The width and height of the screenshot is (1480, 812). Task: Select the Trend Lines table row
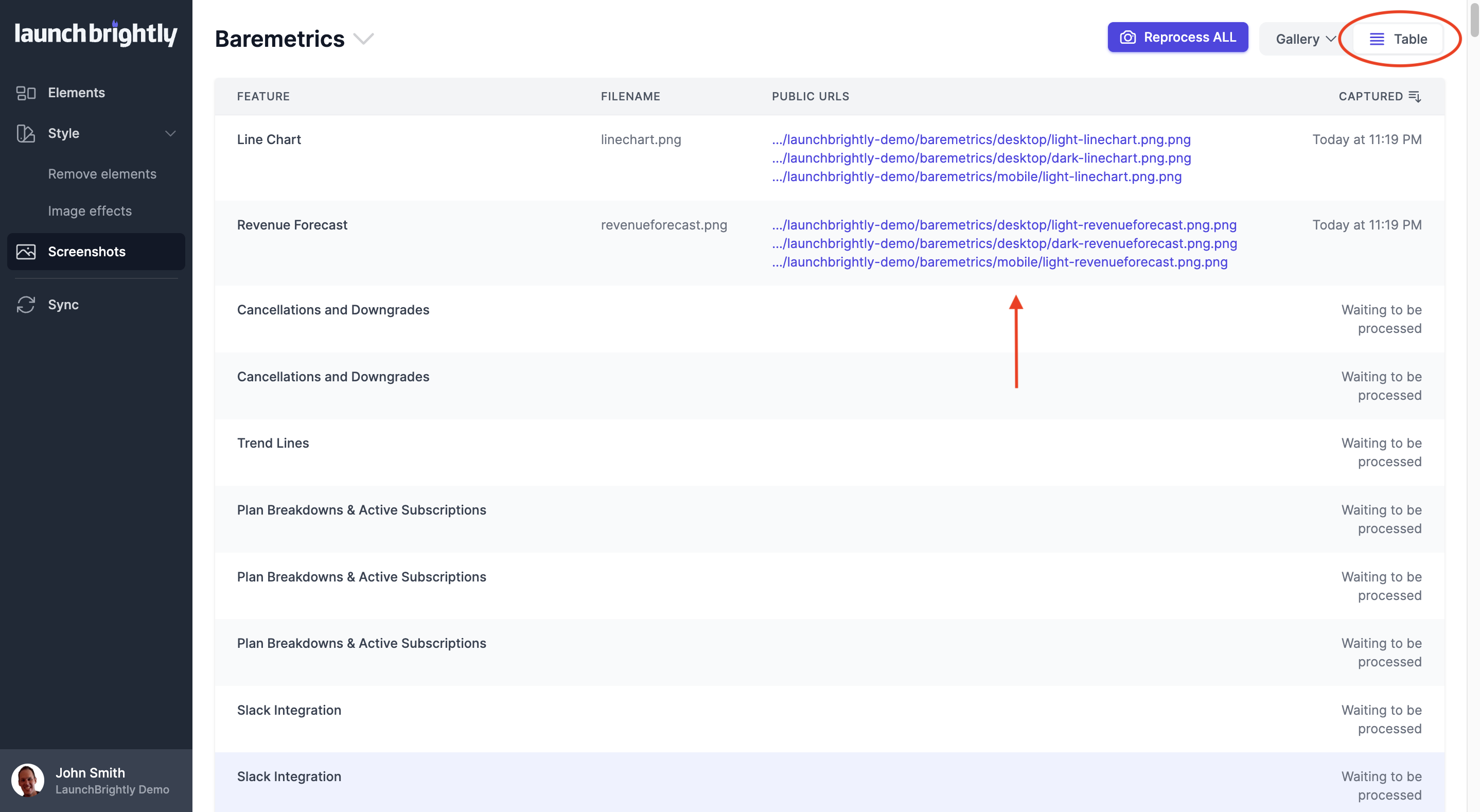pyautogui.click(x=830, y=452)
